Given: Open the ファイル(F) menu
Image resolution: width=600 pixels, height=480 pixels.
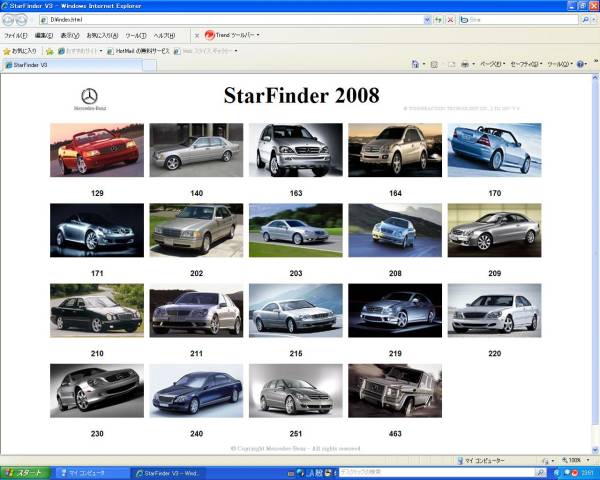Looking at the screenshot, I should pyautogui.click(x=15, y=36).
